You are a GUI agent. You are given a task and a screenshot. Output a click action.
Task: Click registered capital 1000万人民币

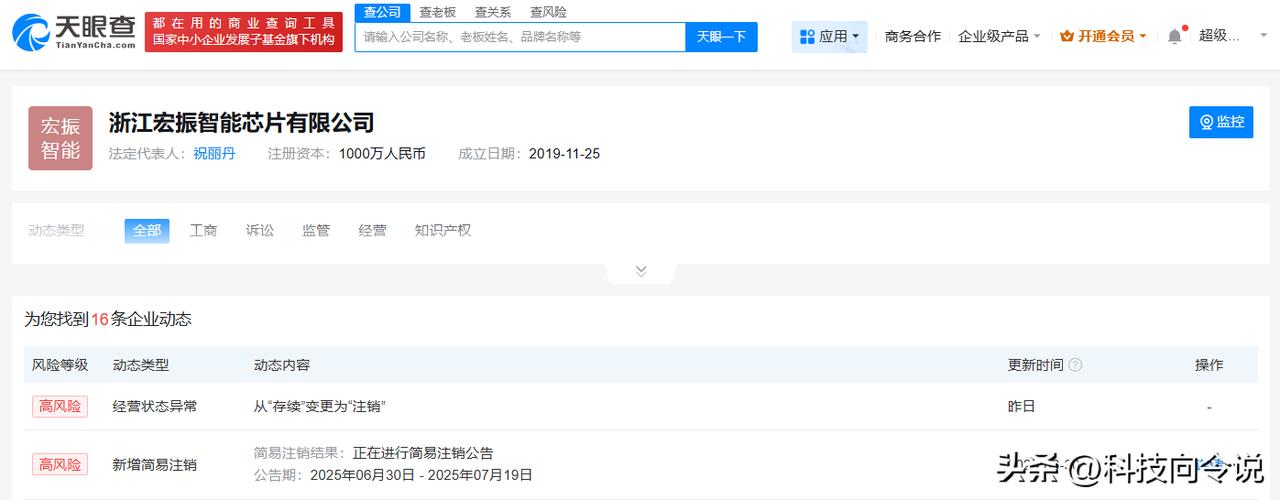pos(382,154)
